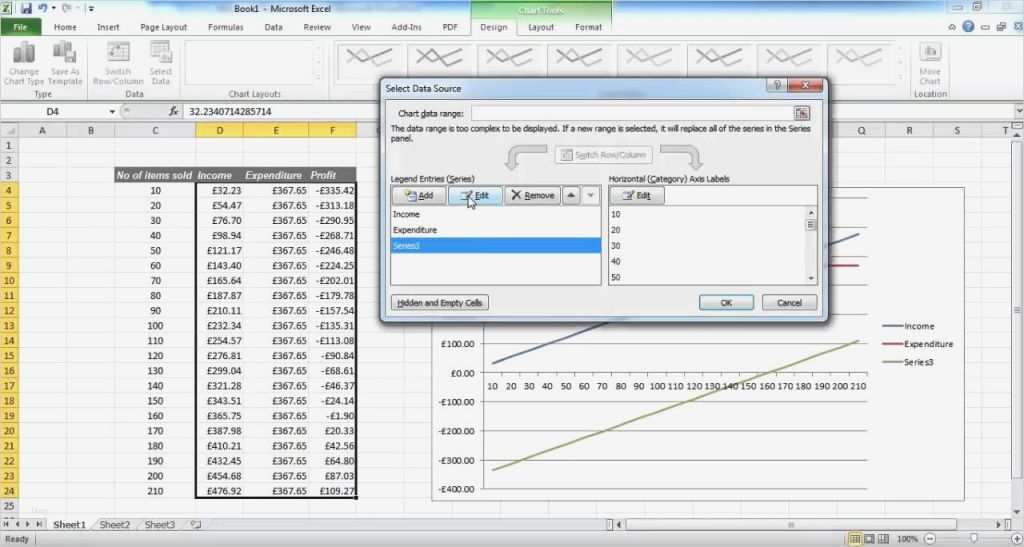Image resolution: width=1024 pixels, height=547 pixels.
Task: Click the Undo arrow in title bar
Action: (x=43, y=8)
